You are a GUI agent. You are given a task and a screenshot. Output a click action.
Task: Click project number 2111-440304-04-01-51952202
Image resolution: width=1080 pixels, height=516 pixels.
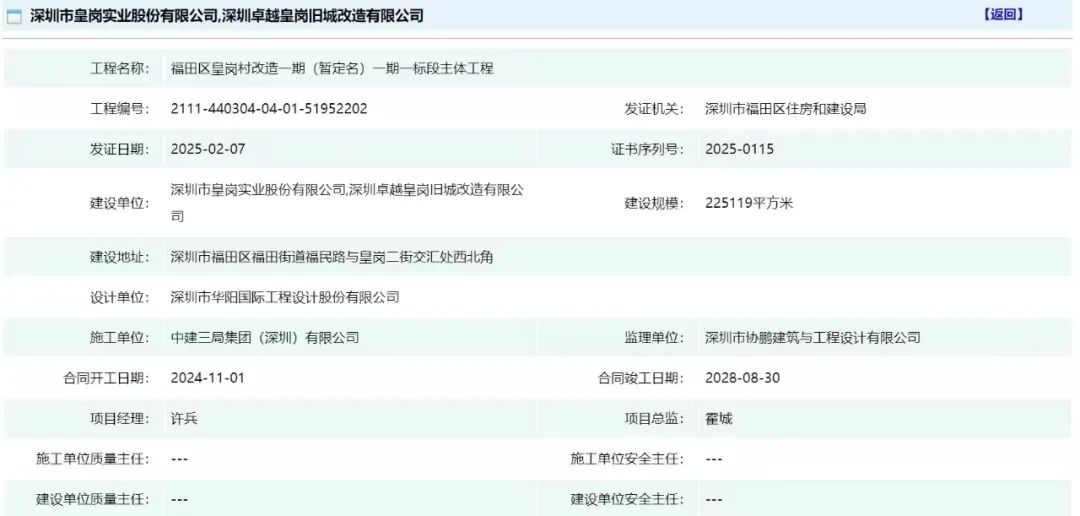pyautogui.click(x=269, y=109)
